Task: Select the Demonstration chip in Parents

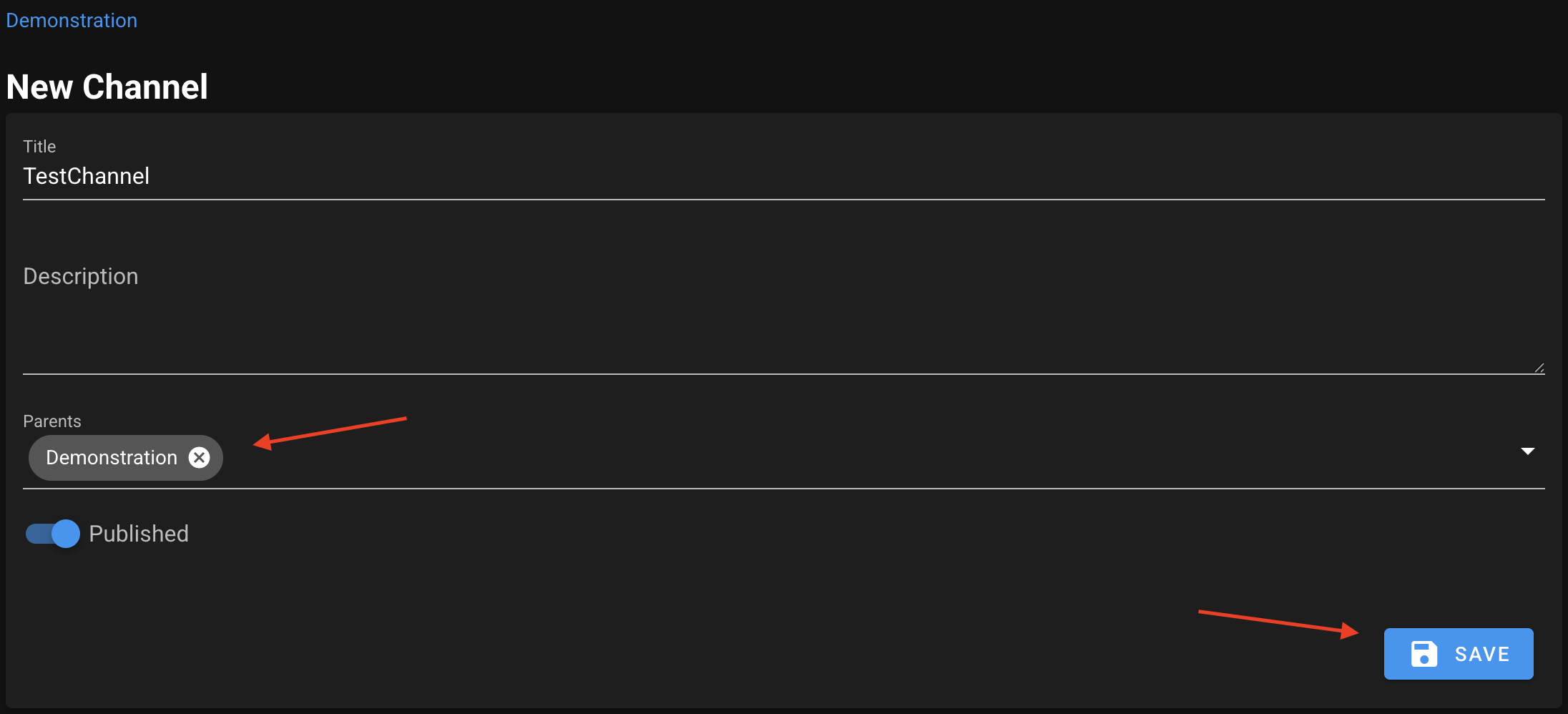Action: (111, 458)
